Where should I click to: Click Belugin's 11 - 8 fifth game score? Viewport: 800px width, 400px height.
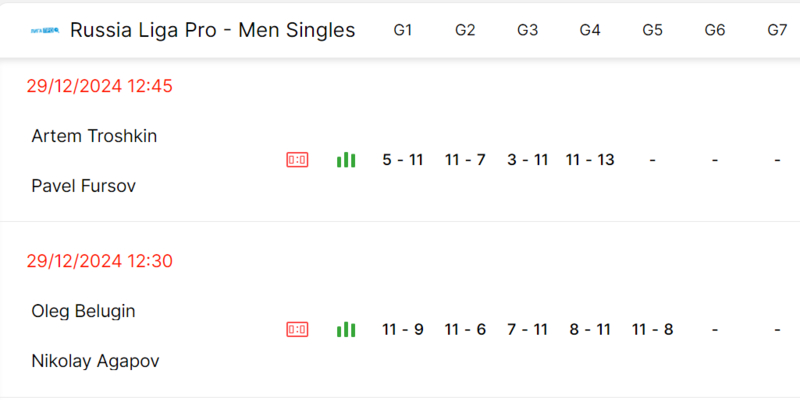click(652, 329)
